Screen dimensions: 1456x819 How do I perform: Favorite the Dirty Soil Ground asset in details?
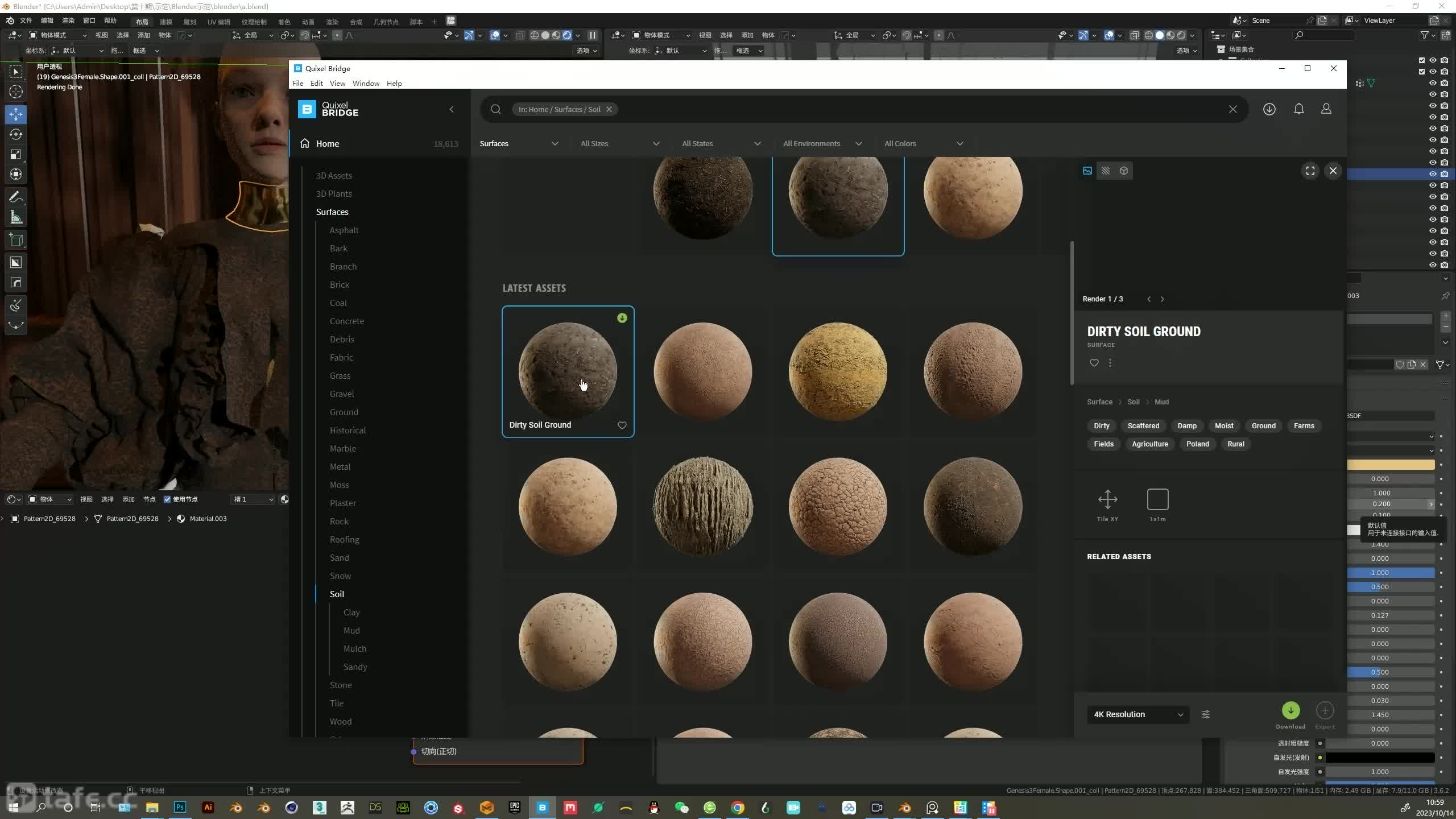(x=1094, y=363)
